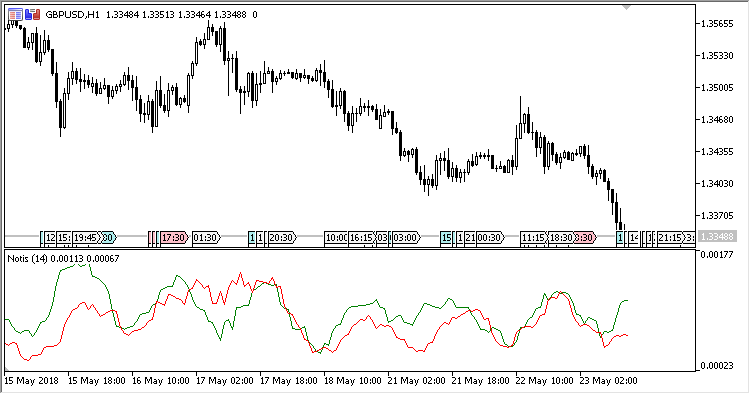Click the 21 May 02:00 time label
750x394 pixels.
(417, 381)
